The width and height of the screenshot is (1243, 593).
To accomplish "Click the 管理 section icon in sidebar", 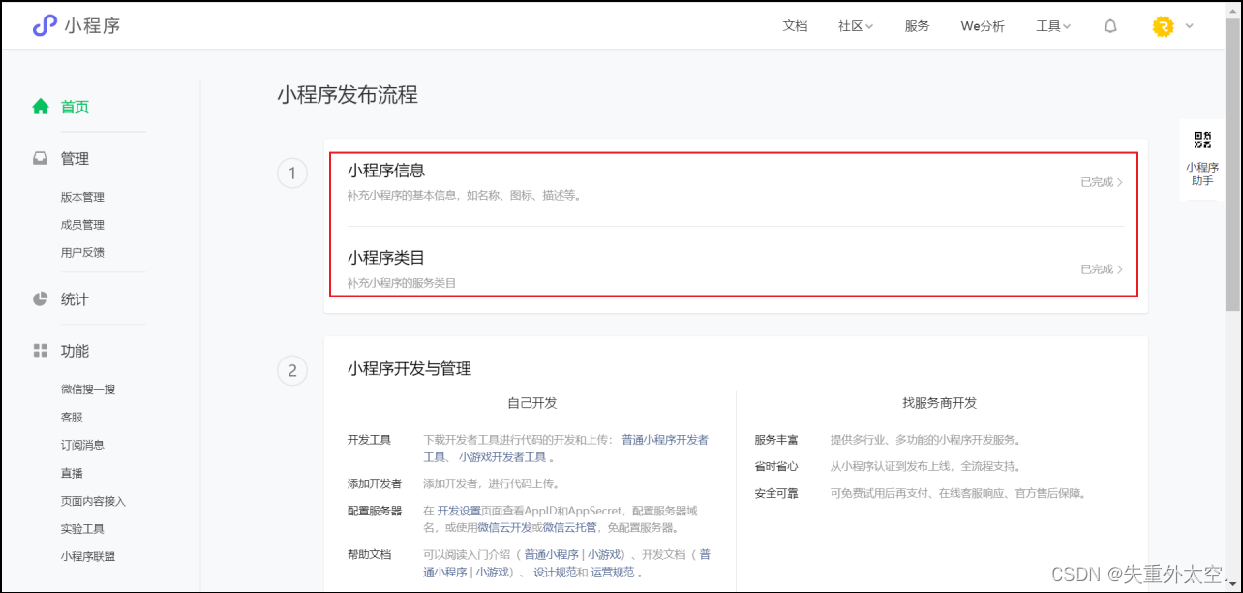I will click(40, 158).
